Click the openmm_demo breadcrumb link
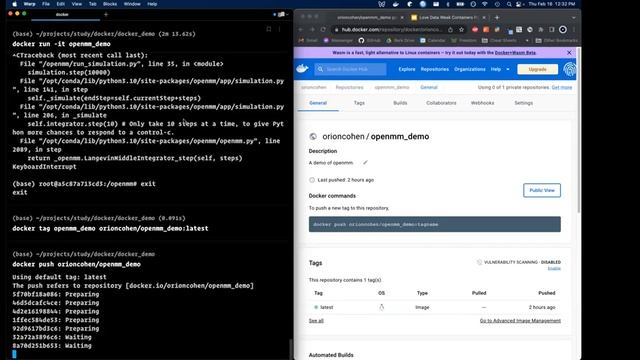 (x=392, y=87)
